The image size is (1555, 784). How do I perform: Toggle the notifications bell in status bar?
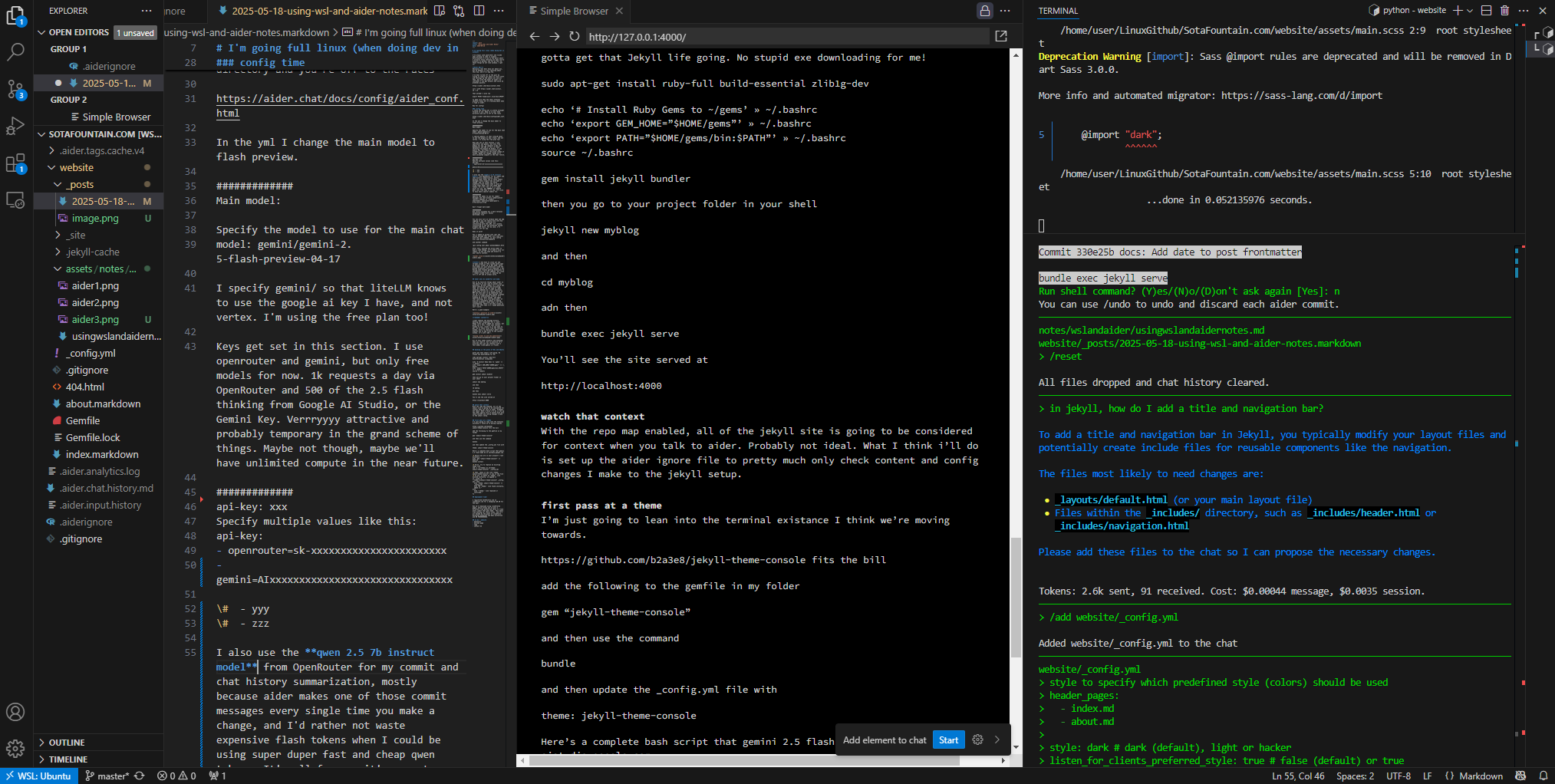pos(1543,776)
